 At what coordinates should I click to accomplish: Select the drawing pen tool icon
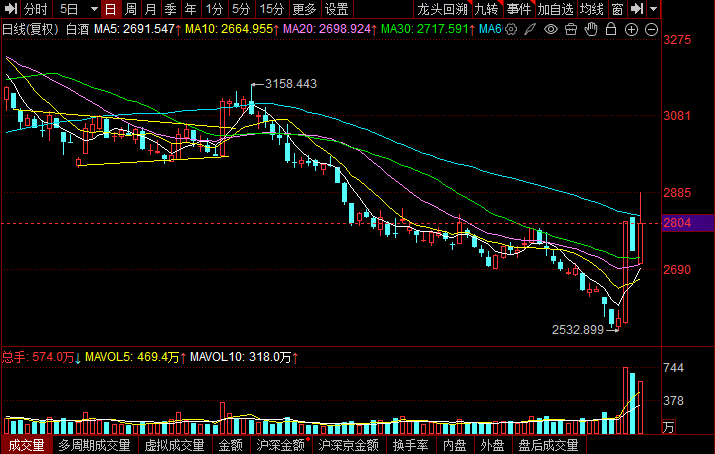click(530, 30)
